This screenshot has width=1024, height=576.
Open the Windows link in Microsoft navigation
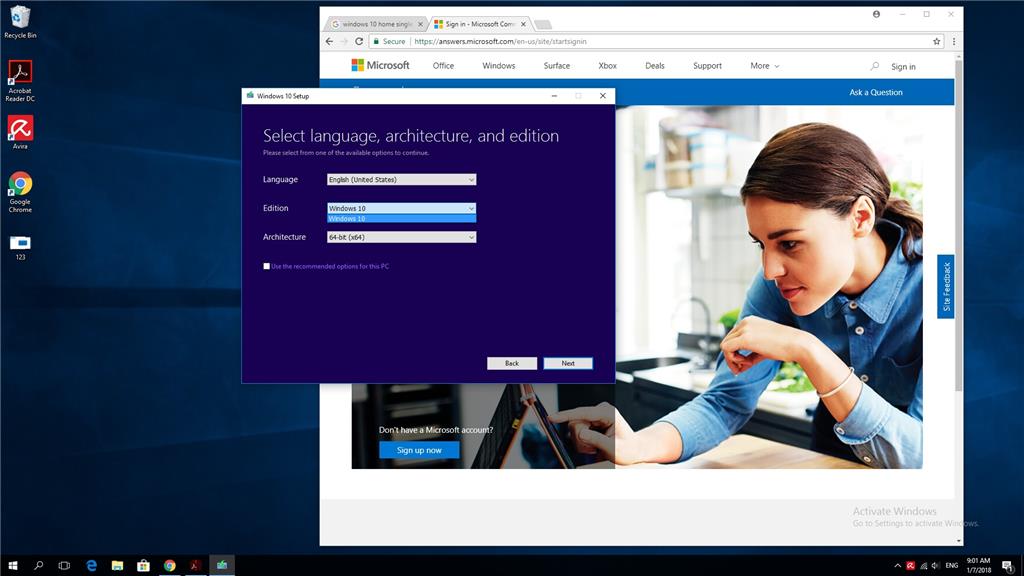click(x=499, y=66)
